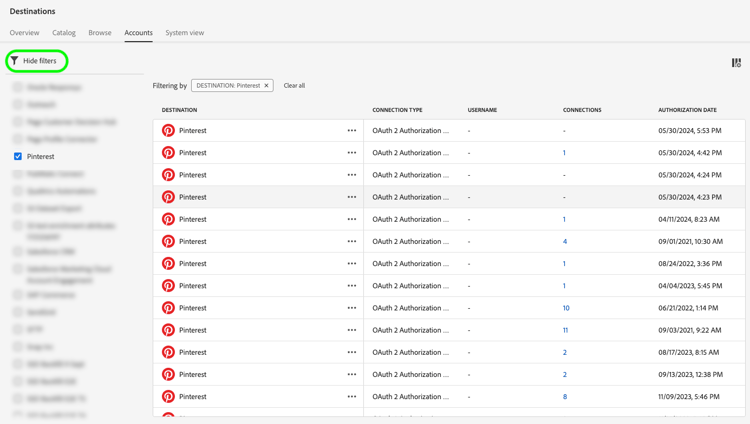Open the 8 connections link
This screenshot has height=424, width=750.
(x=565, y=397)
